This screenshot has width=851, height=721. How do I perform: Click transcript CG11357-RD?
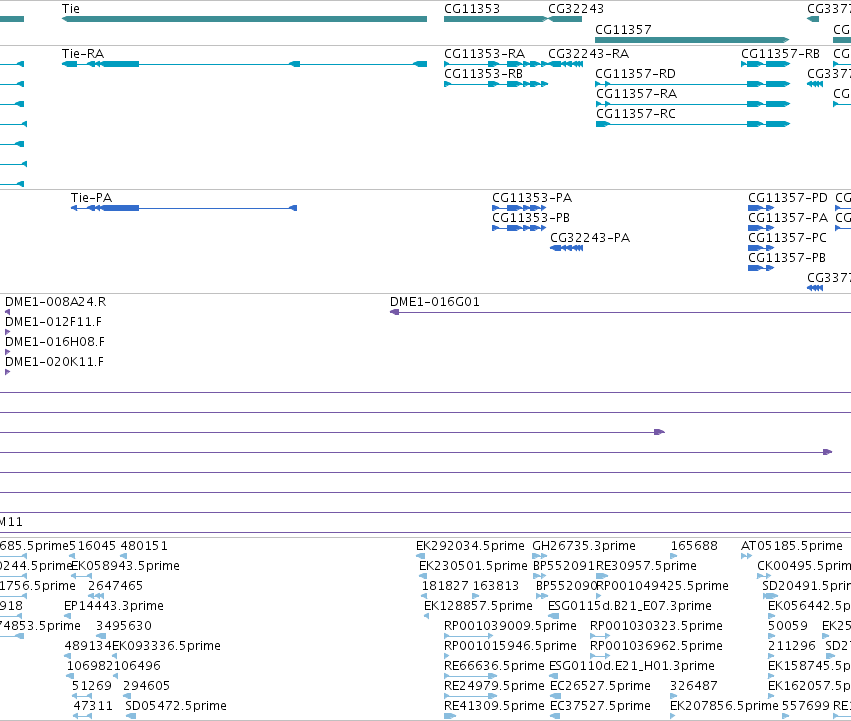tap(636, 74)
